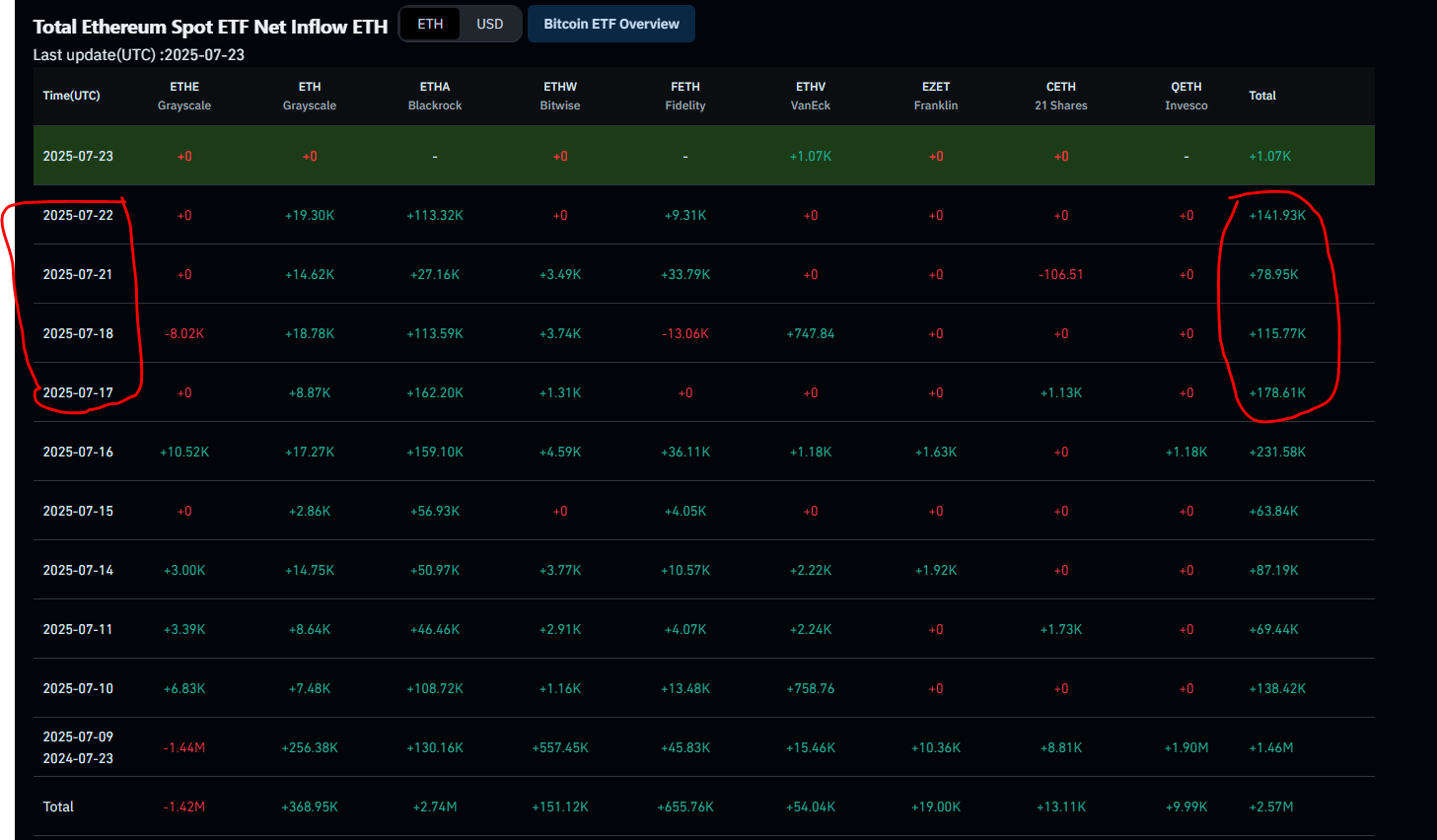Click the +557.45K Bitwise value
The height and width of the screenshot is (840, 1437).
[560, 747]
